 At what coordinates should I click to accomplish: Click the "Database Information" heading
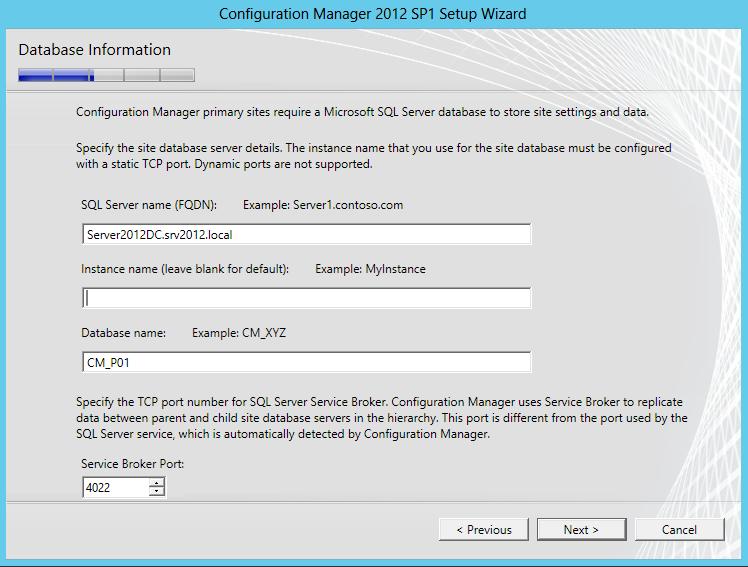pos(94,50)
